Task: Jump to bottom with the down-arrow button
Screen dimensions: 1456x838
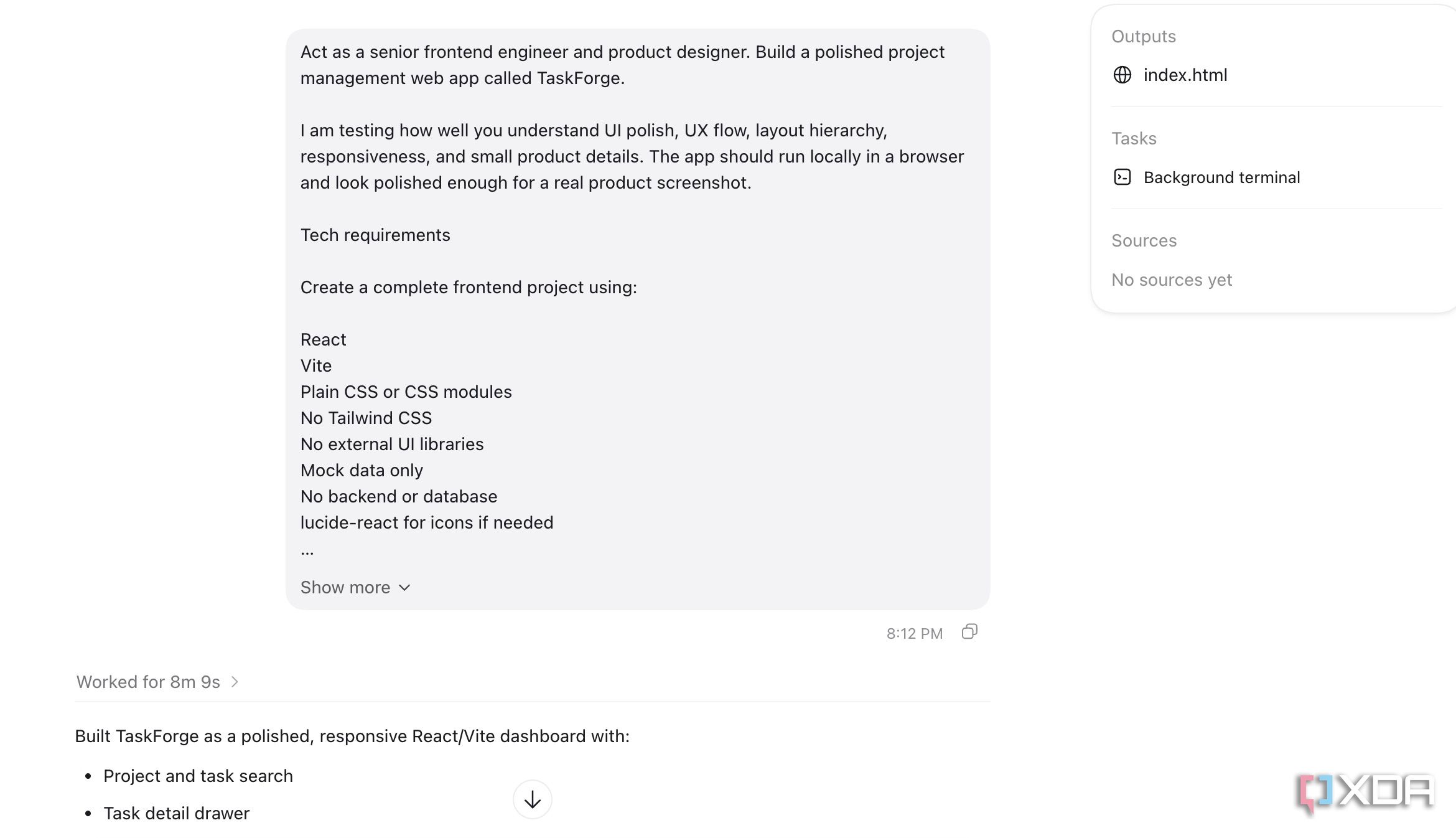Action: (532, 799)
